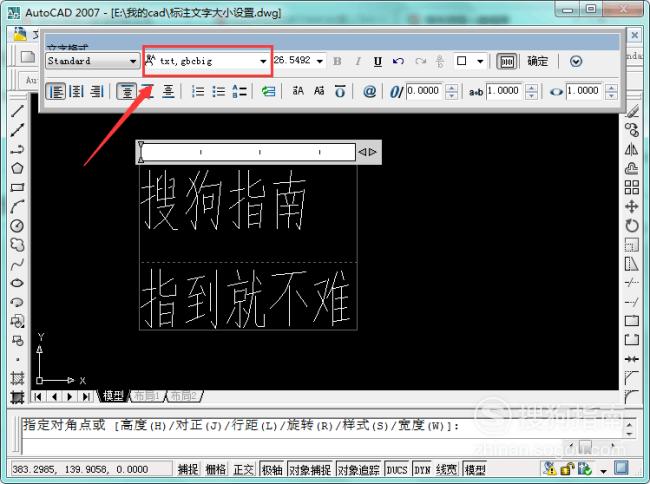Select the Rectangle draw tool
The height and width of the screenshot is (484, 650).
coord(17,187)
